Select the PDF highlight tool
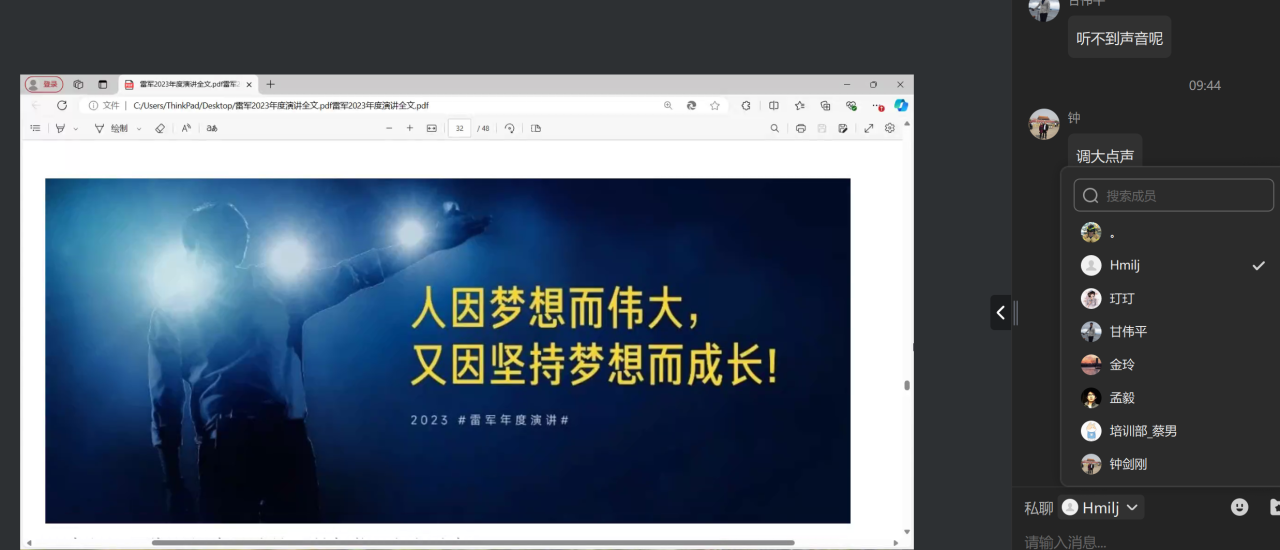The width and height of the screenshot is (1280, 550). point(60,128)
